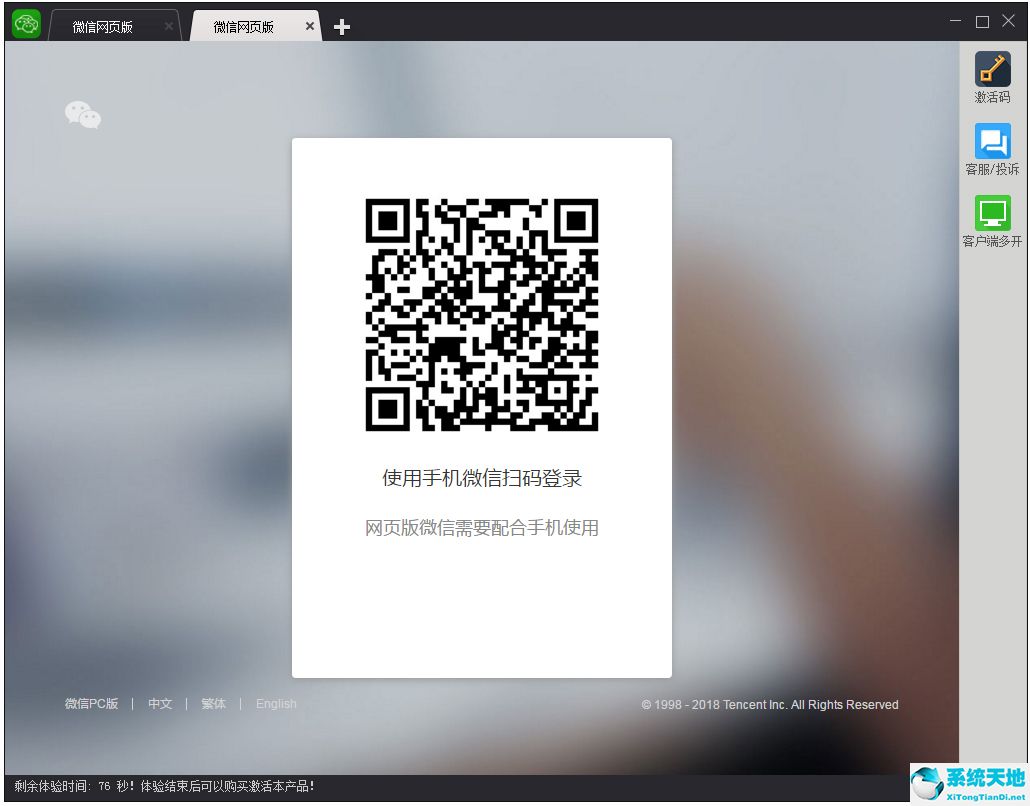This screenshot has width=1030, height=806.
Task: Click the Tencent copyright notice text
Action: click(770, 705)
